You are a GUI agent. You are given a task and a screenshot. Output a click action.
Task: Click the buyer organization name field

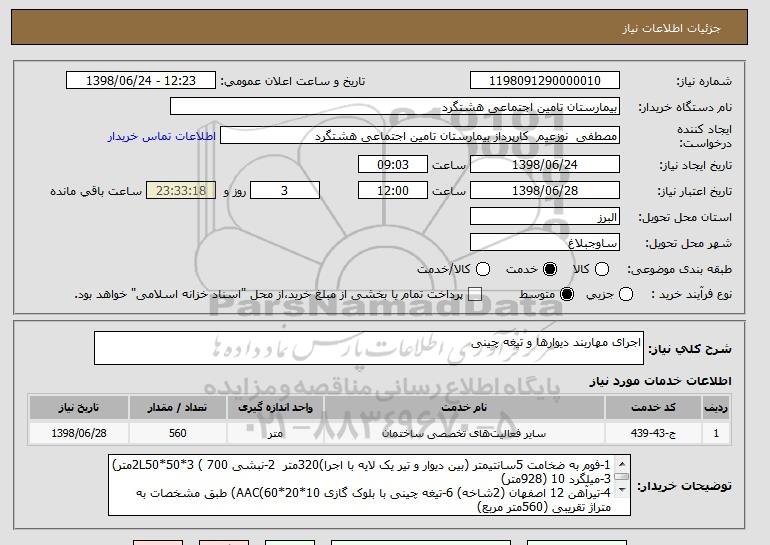click(395, 107)
